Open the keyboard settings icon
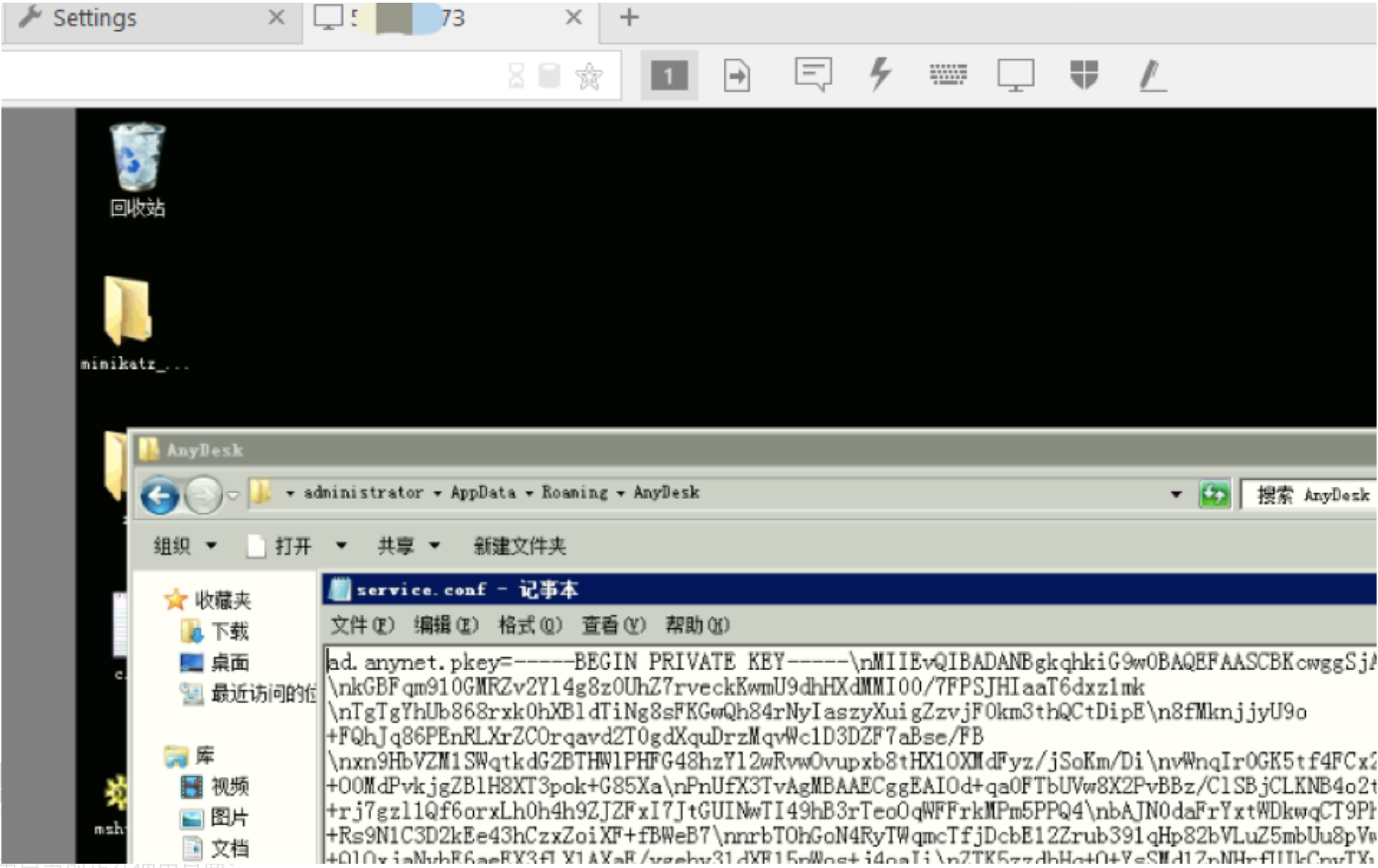 (948, 74)
